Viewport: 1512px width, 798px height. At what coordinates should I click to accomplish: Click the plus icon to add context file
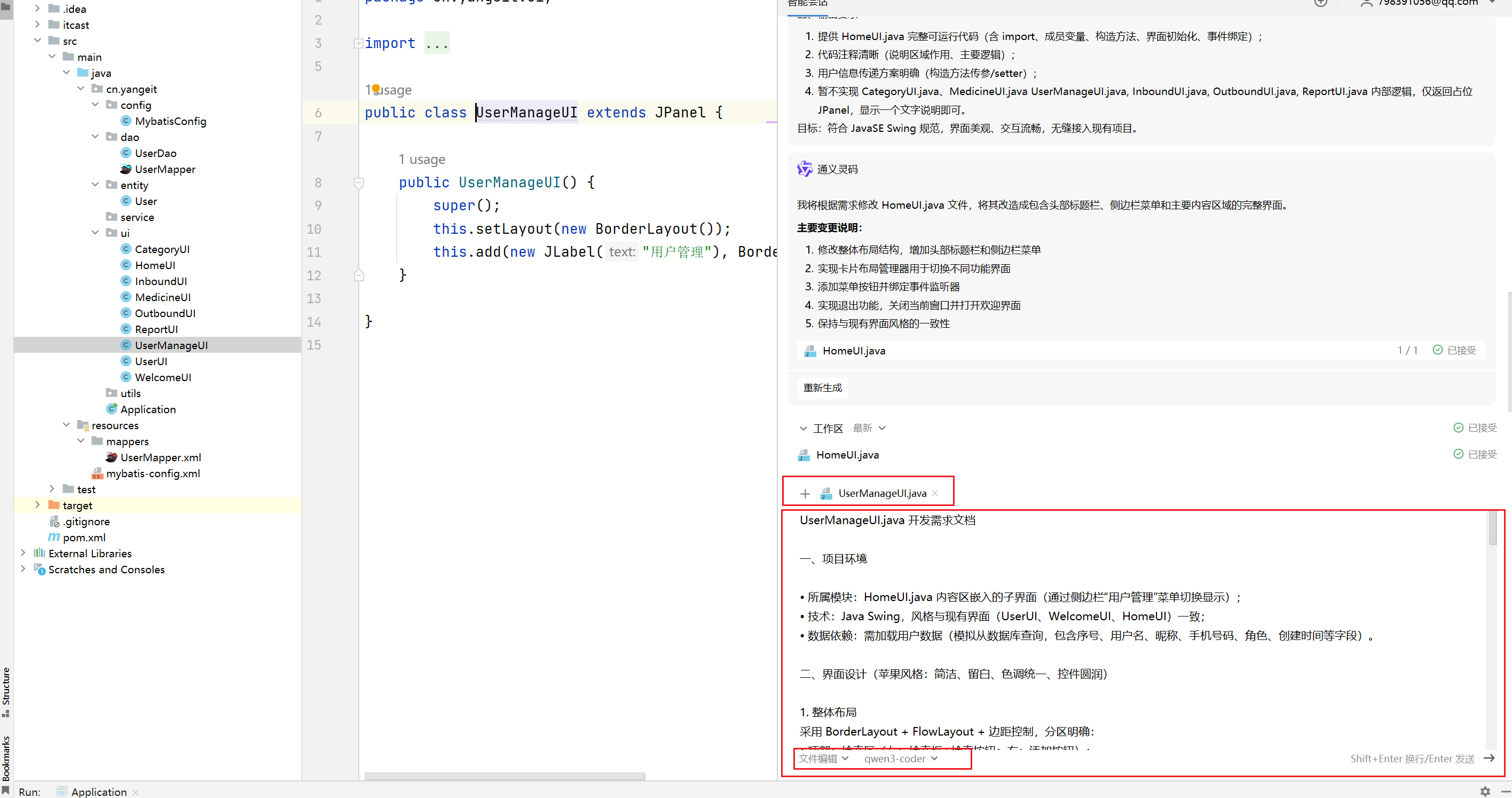(805, 493)
